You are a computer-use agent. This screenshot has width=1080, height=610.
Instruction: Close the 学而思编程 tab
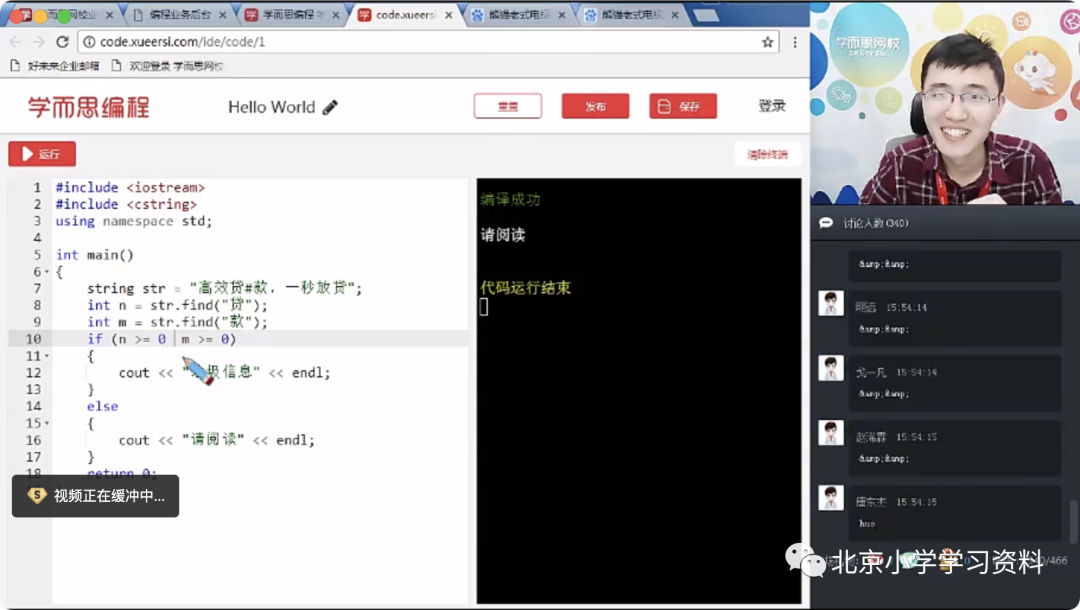coord(335,14)
